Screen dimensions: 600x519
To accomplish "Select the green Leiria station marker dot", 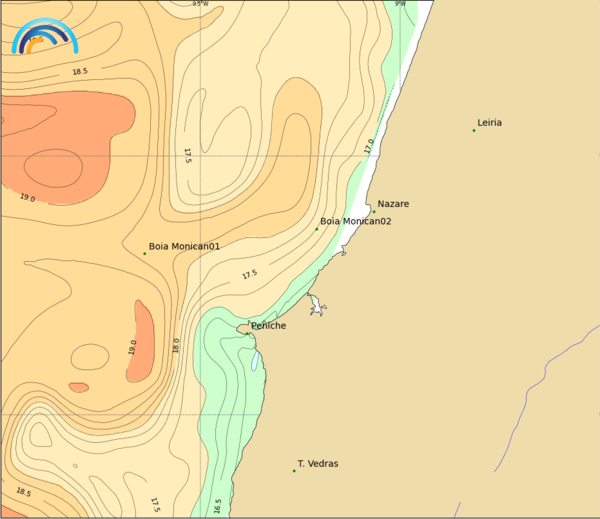I will click(474, 130).
